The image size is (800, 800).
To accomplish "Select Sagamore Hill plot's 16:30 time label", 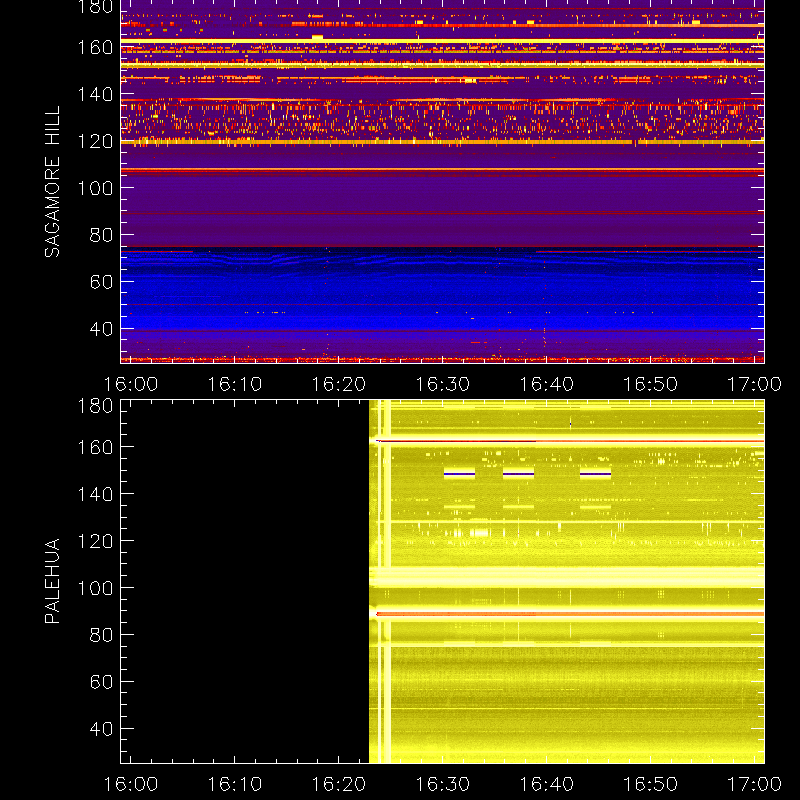I will coord(443,384).
